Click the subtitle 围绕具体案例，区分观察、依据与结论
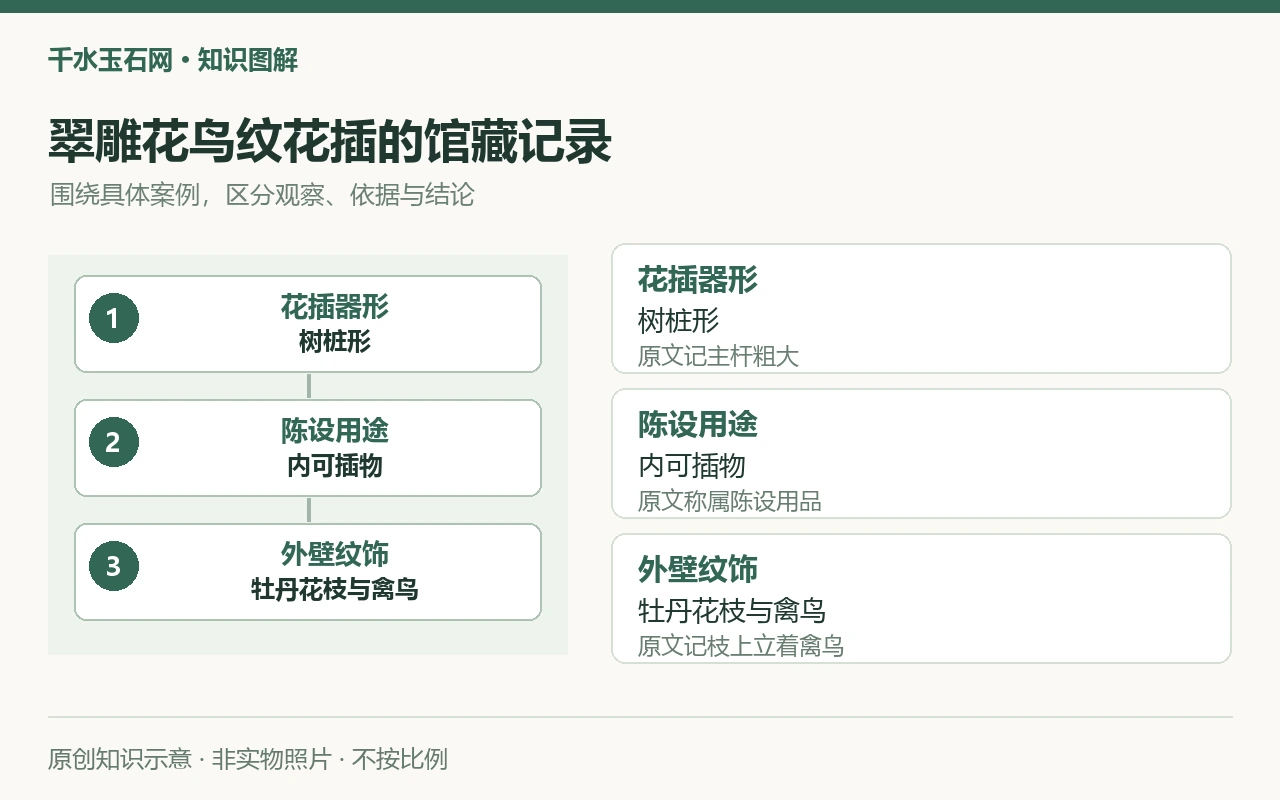1280x800 pixels. (262, 195)
